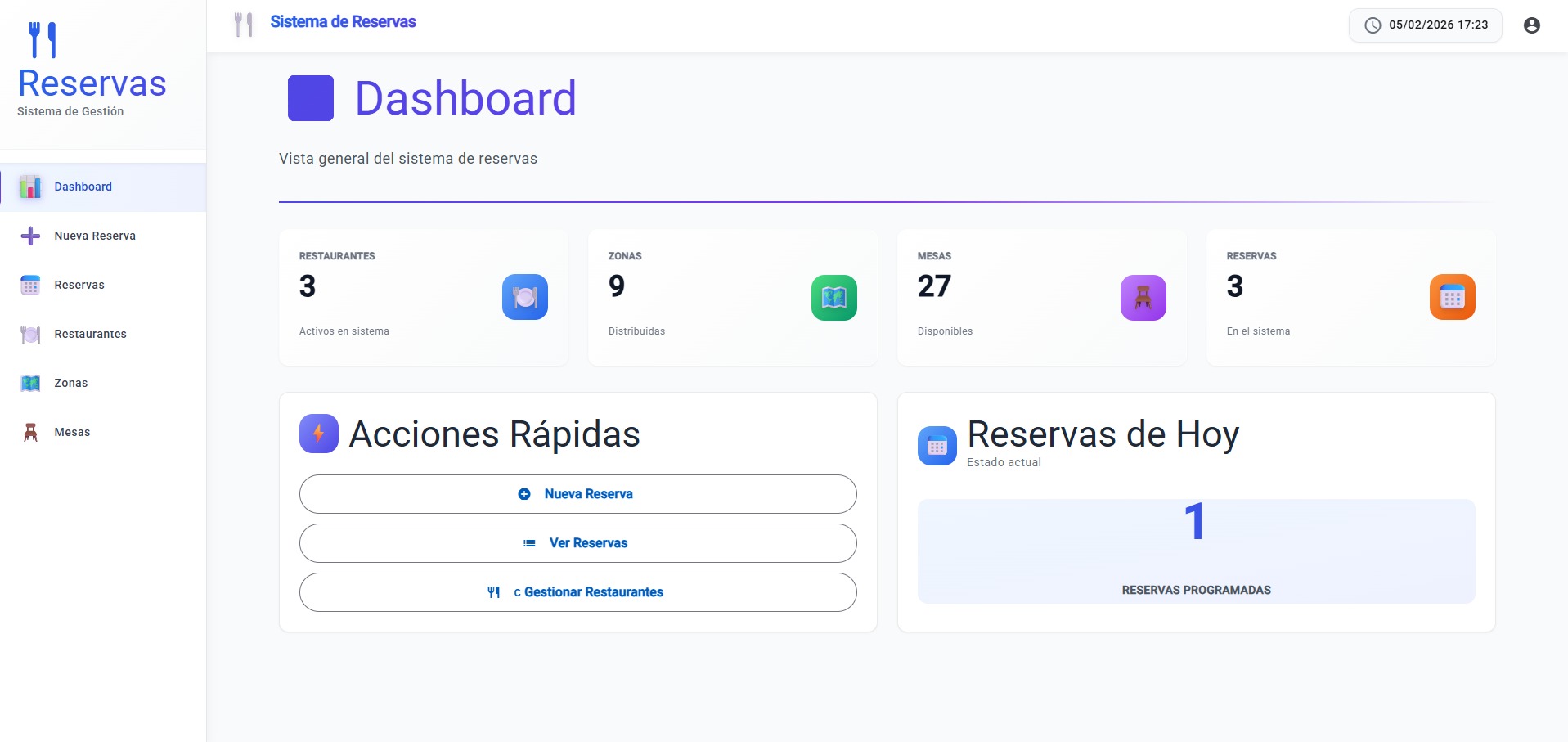Image resolution: width=1568 pixels, height=742 pixels.
Task: Click the orange calendar icon on Reservas card
Action: 1452,297
